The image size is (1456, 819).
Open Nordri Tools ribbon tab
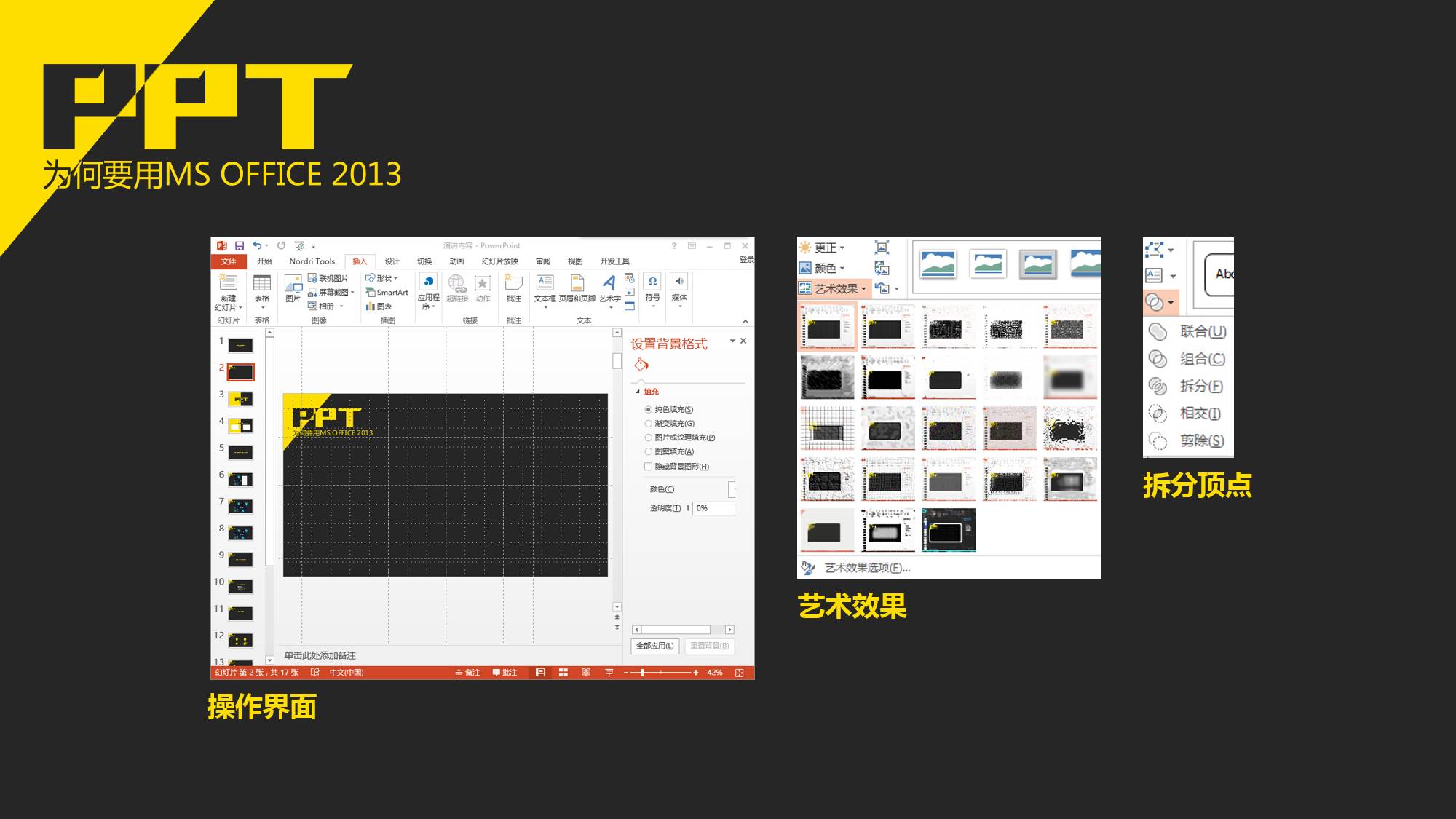[x=312, y=261]
